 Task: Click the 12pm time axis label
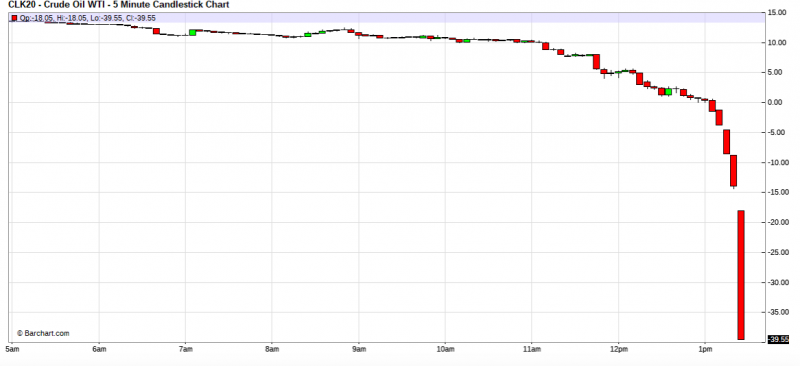(x=618, y=349)
